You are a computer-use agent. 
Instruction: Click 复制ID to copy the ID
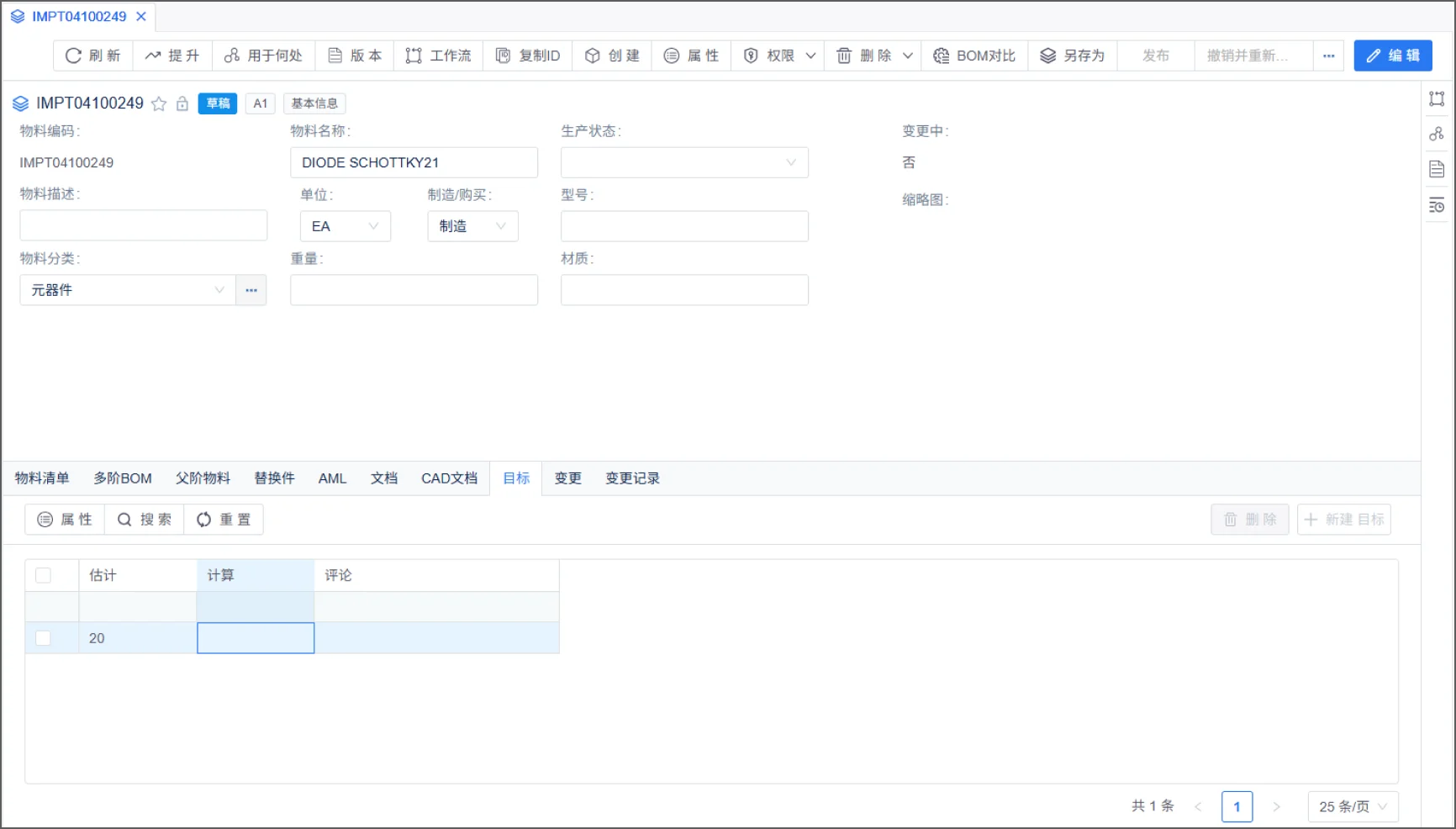click(x=527, y=55)
